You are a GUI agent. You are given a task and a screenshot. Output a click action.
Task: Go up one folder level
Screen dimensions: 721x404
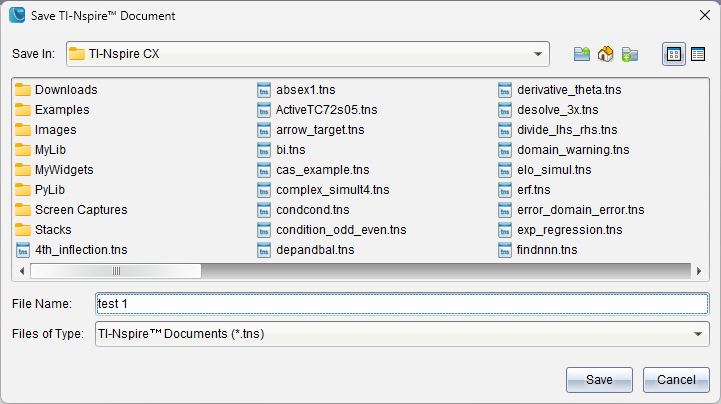[582, 54]
